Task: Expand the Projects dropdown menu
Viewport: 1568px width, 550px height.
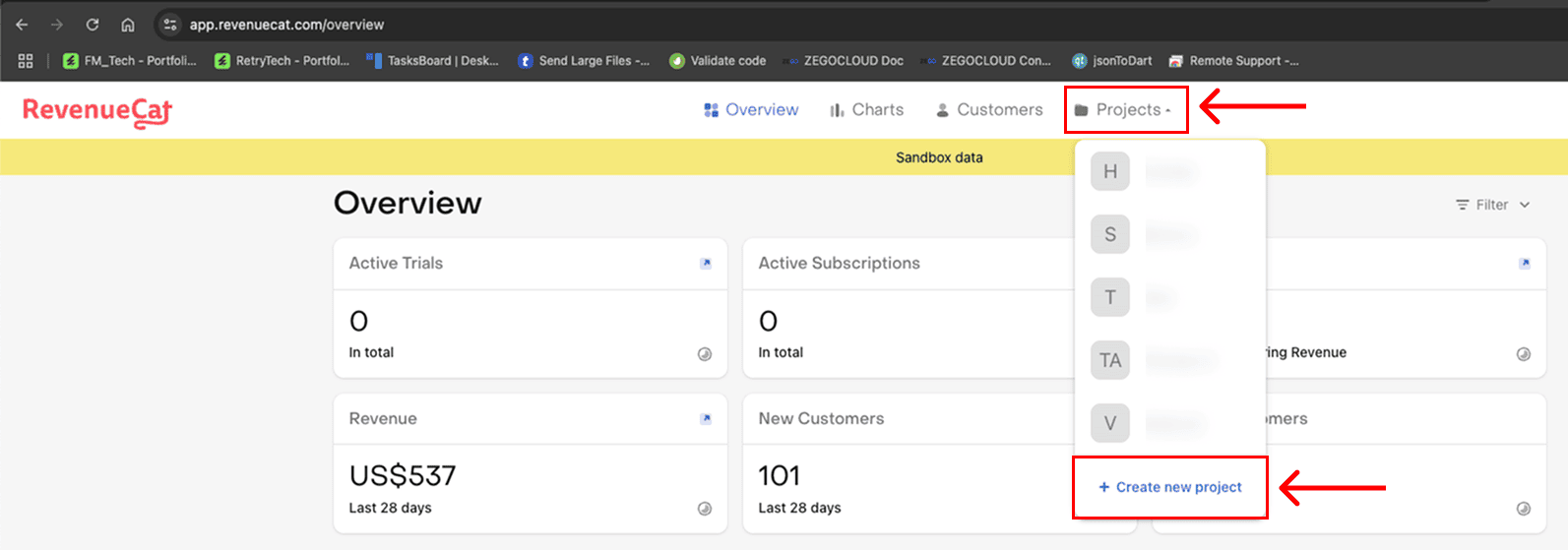Action: coord(1126,110)
